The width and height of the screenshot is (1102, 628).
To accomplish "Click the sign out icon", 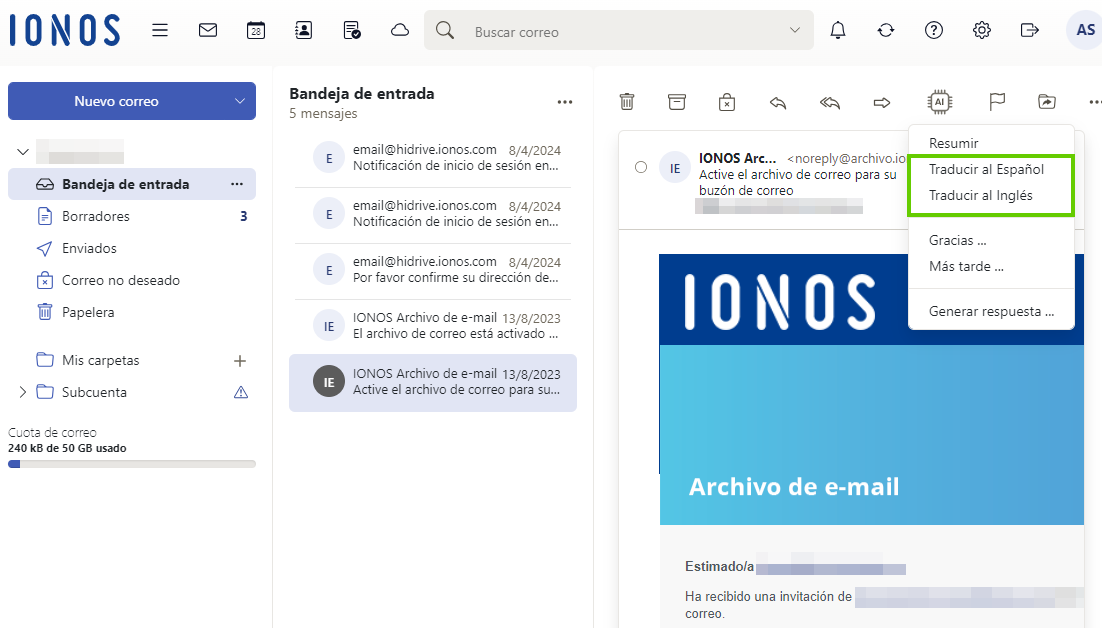I will point(1030,30).
